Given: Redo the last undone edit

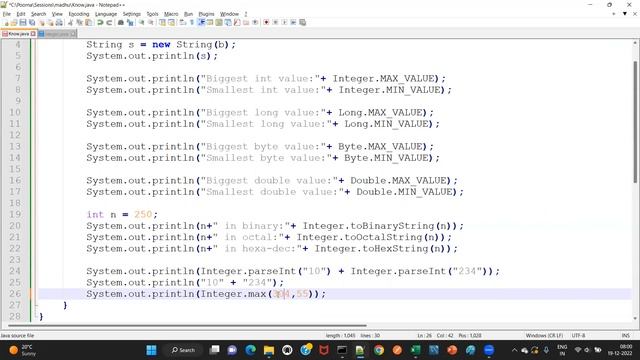Looking at the screenshot, I should pyautogui.click(x=109, y=22).
